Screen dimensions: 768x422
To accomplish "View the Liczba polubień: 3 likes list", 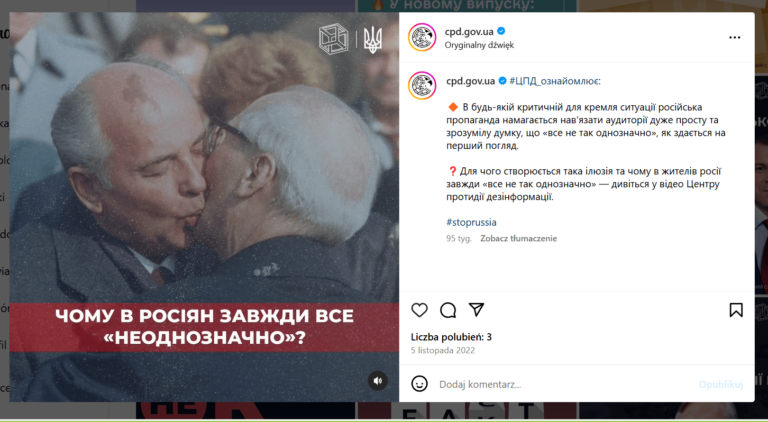I will tap(451, 337).
